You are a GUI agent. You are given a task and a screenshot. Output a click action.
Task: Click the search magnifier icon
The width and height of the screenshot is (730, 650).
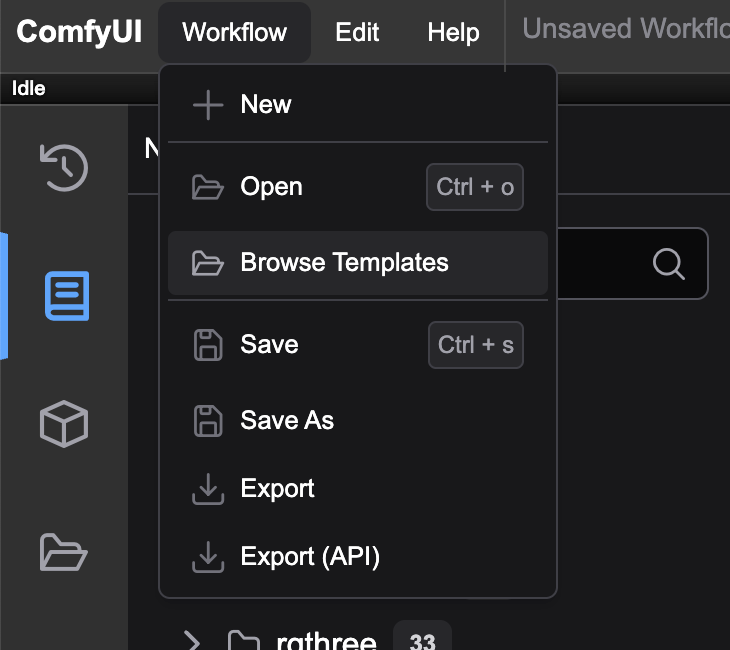click(x=668, y=264)
